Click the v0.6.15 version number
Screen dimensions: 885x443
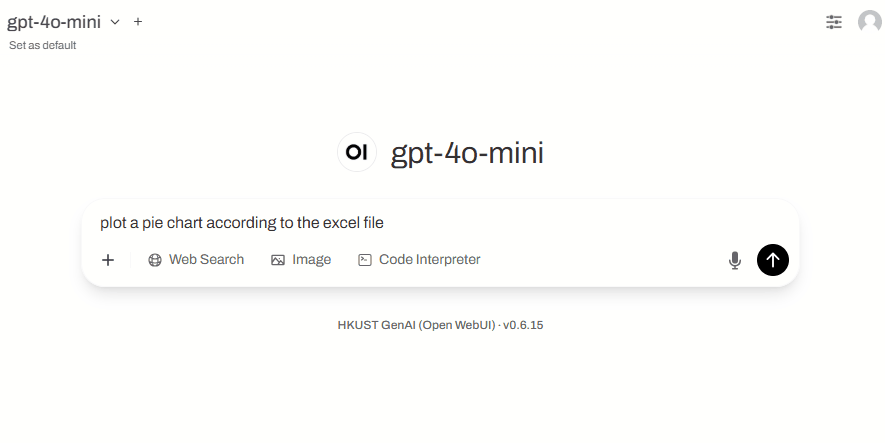[x=523, y=325]
